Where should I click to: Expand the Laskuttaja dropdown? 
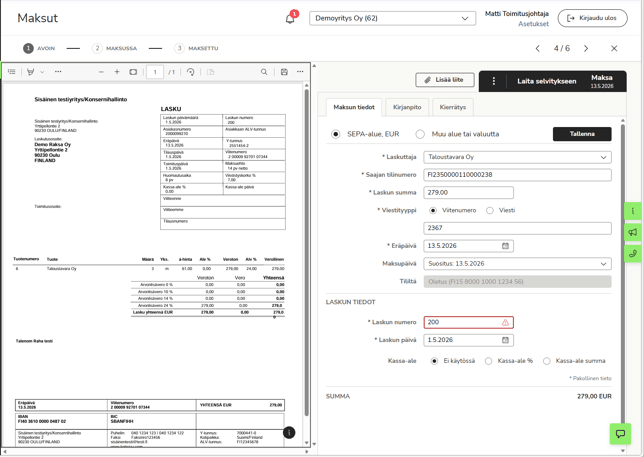[x=517, y=157]
